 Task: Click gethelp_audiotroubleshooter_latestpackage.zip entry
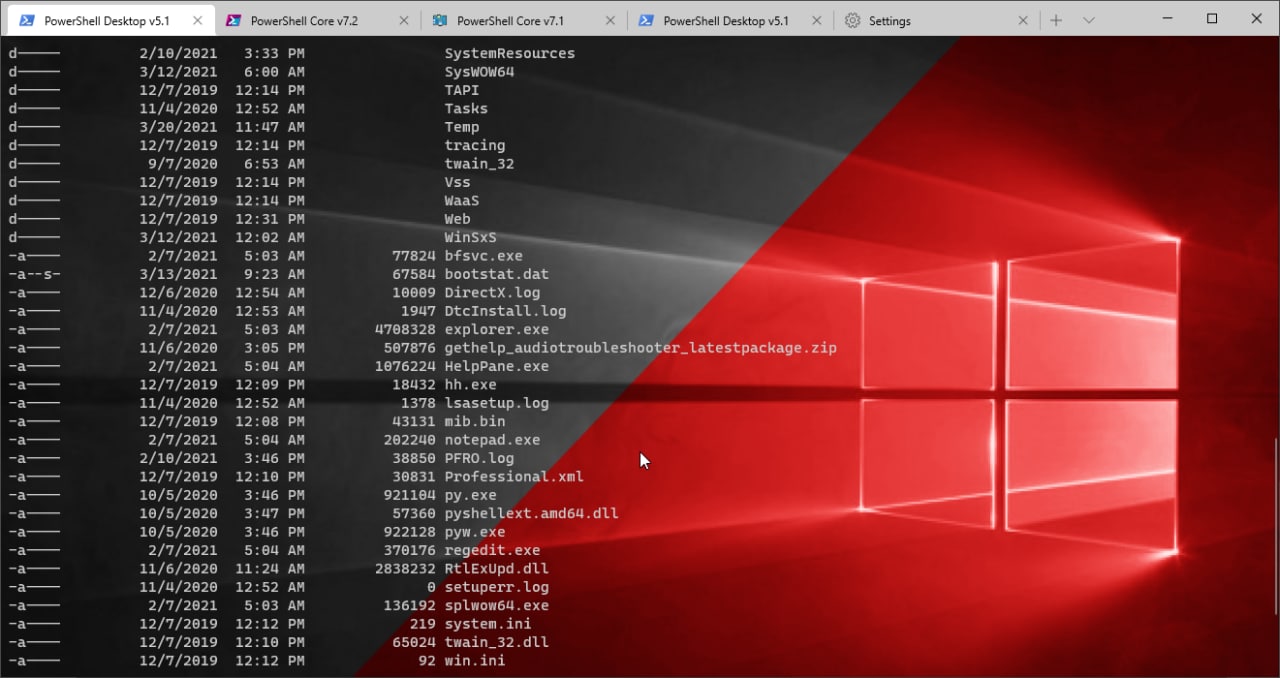click(x=641, y=348)
